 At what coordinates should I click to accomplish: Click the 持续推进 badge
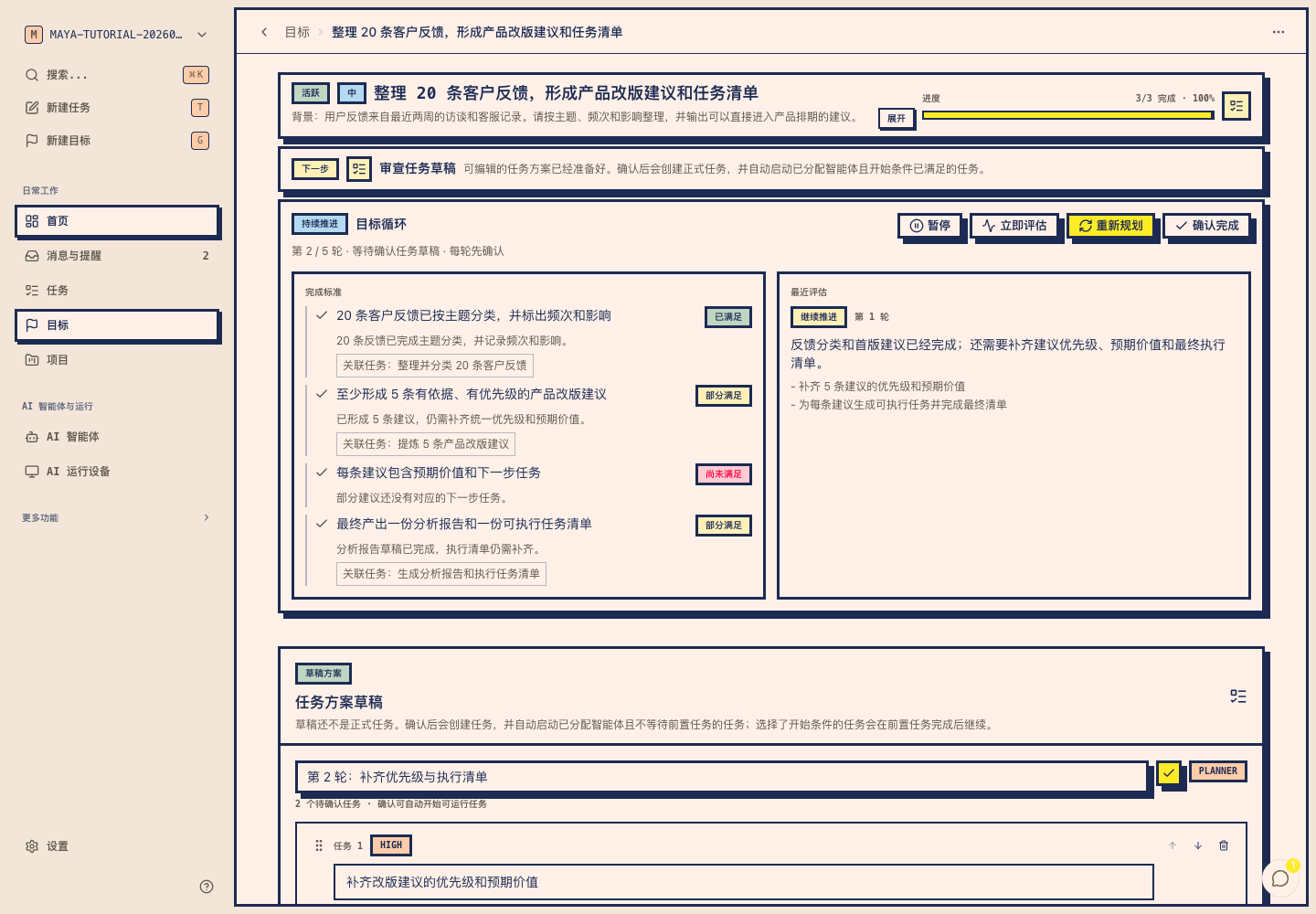tap(320, 224)
